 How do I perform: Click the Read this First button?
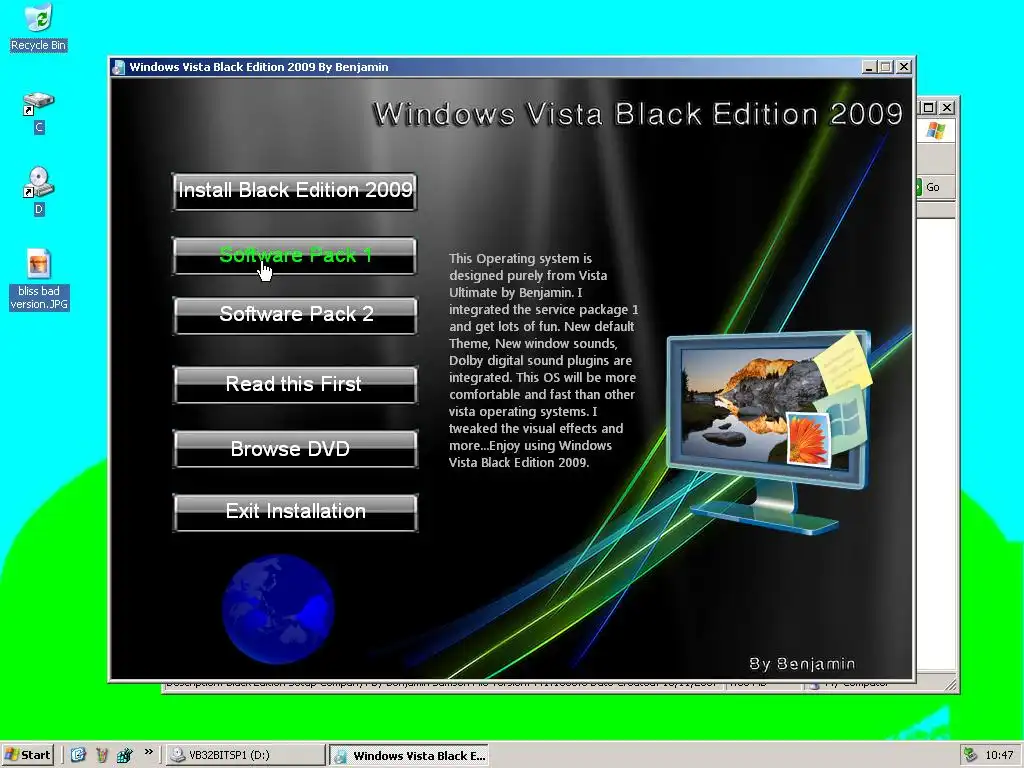[x=295, y=384]
